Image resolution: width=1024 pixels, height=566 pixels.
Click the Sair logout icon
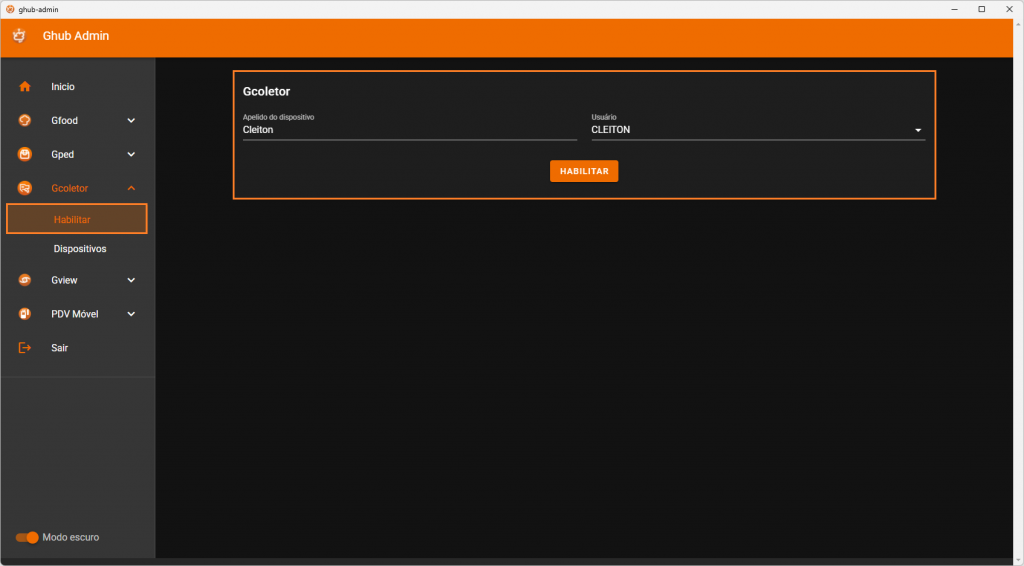tap(25, 348)
